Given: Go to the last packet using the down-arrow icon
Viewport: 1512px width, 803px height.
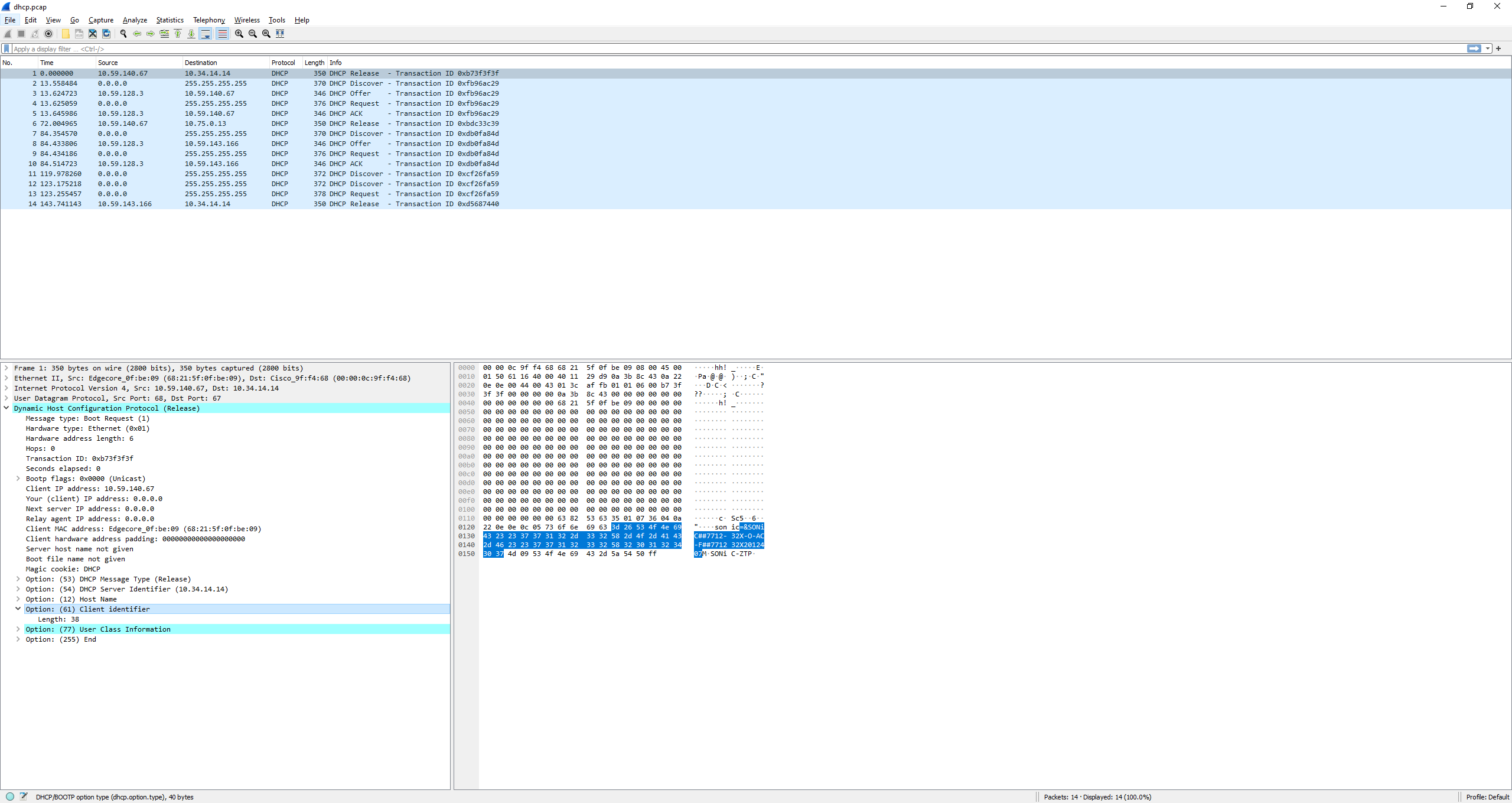Looking at the screenshot, I should pyautogui.click(x=191, y=34).
